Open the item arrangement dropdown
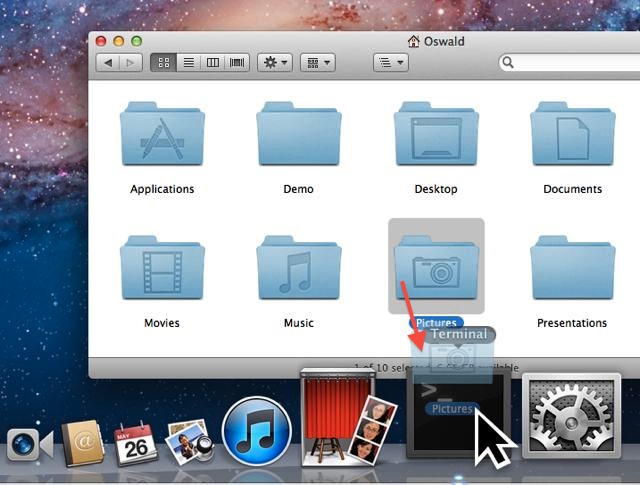This screenshot has width=640, height=485. click(318, 62)
